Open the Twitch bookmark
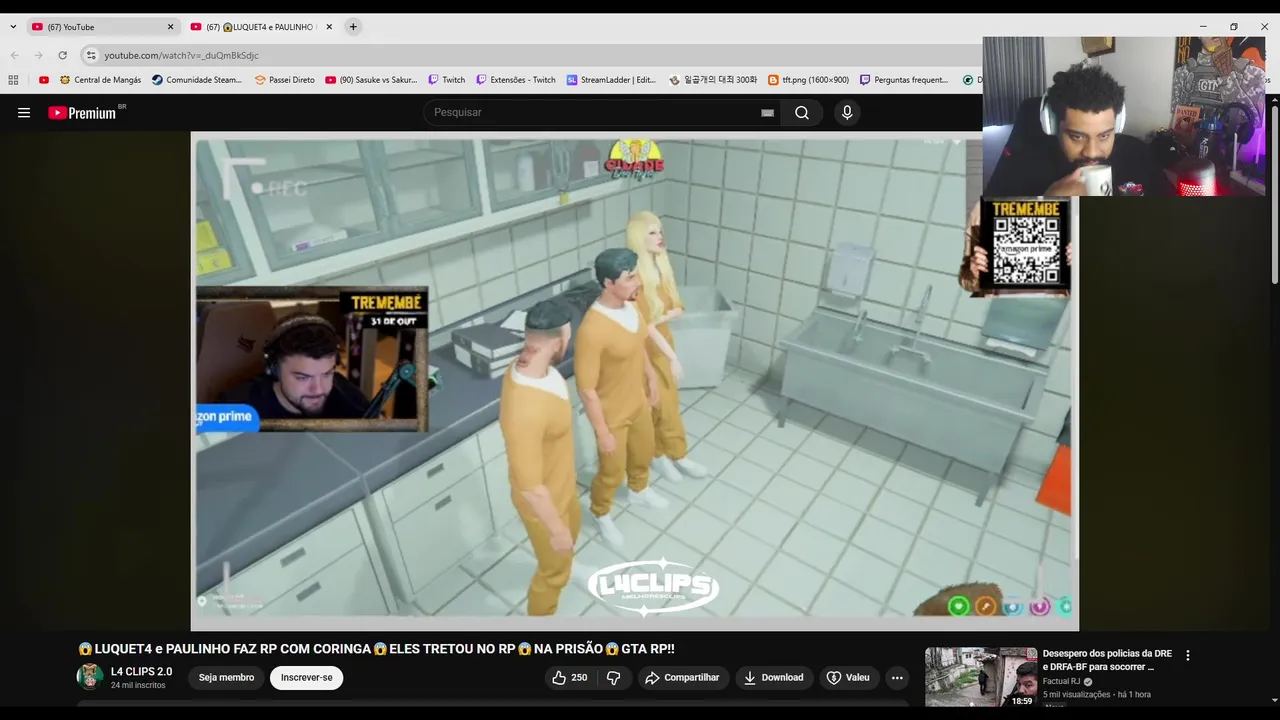This screenshot has width=1280, height=720. tap(446, 80)
